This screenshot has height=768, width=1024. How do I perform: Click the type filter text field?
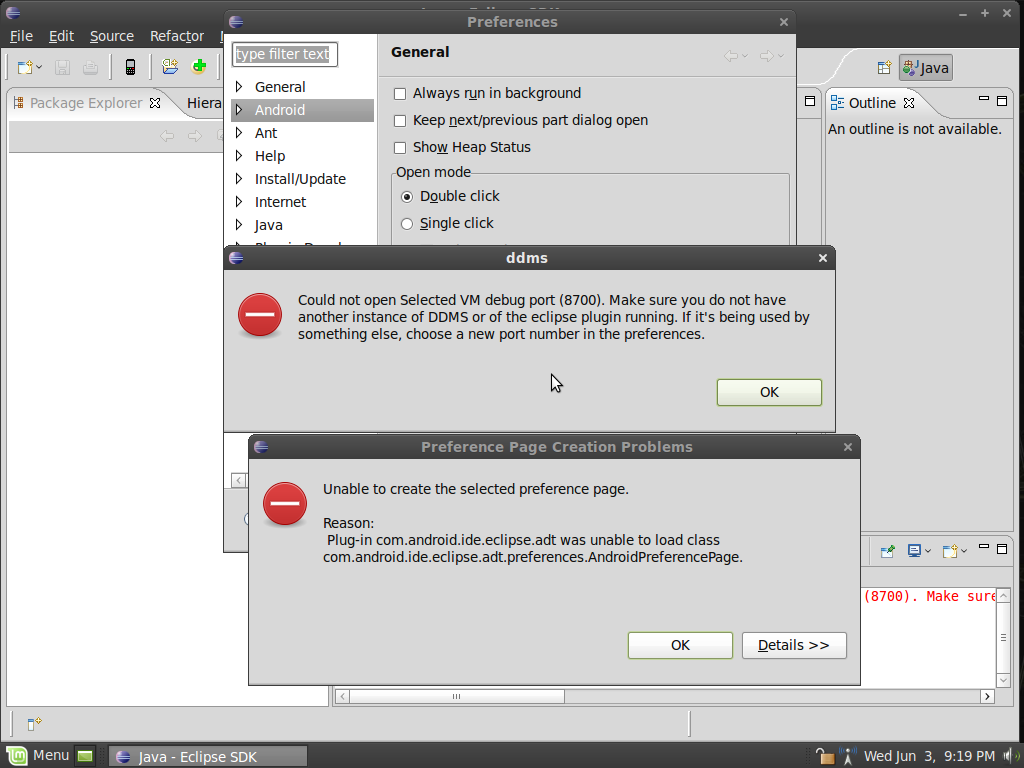(x=285, y=54)
